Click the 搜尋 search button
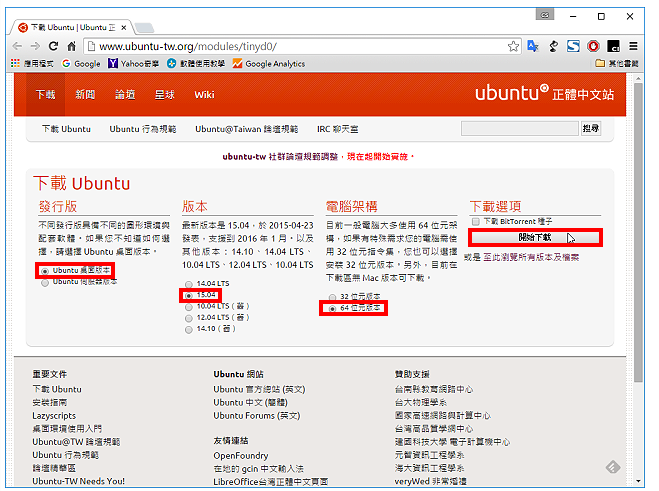Image resolution: width=659 pixels, height=491 pixels. (590, 128)
